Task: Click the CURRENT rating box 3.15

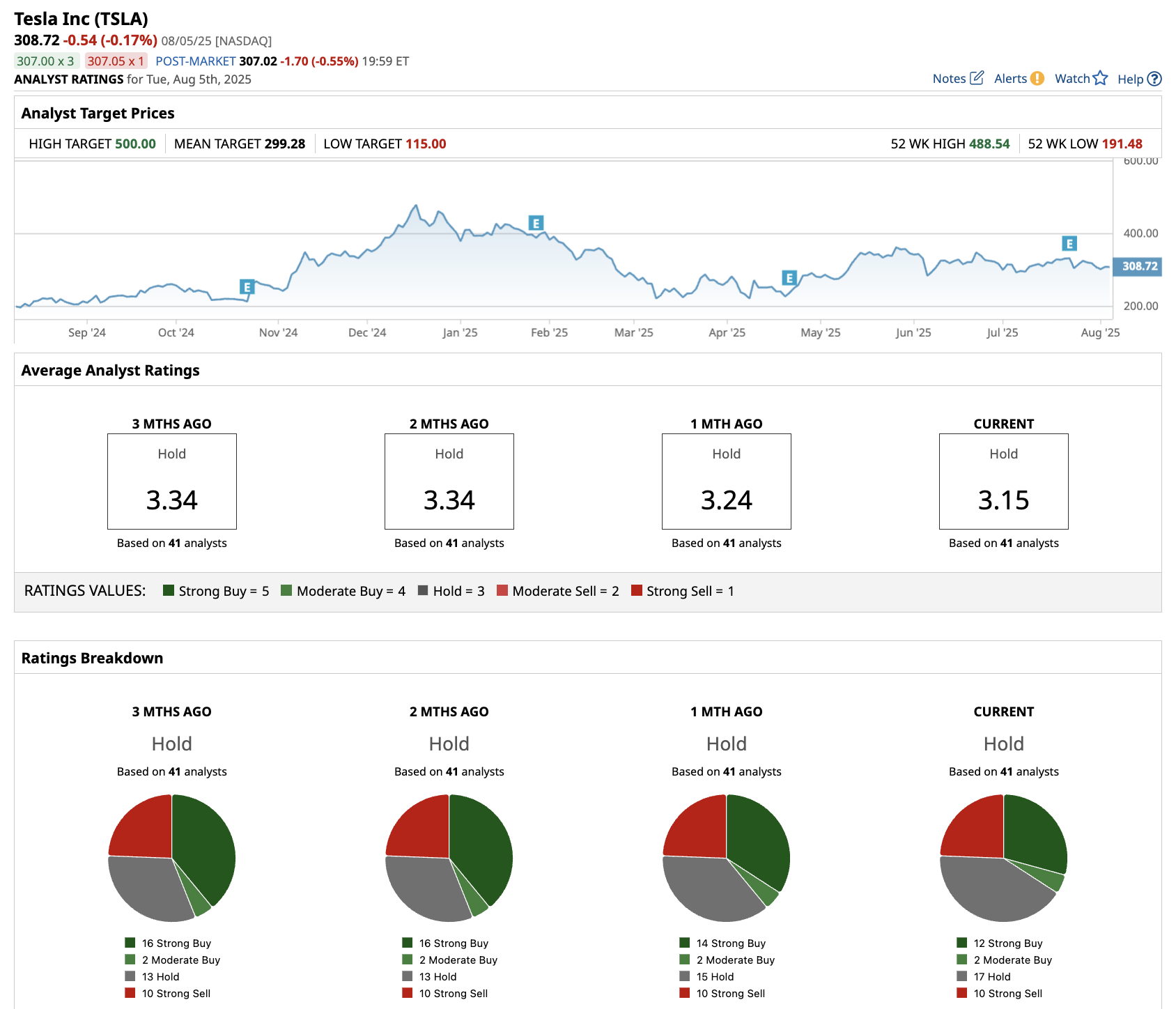Action: pyautogui.click(x=1004, y=482)
